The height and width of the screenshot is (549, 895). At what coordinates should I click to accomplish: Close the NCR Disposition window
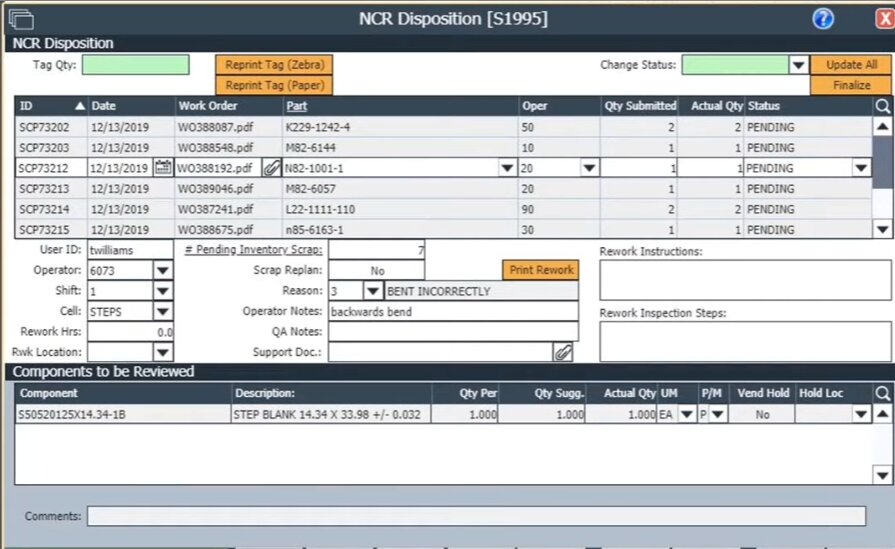click(x=885, y=19)
